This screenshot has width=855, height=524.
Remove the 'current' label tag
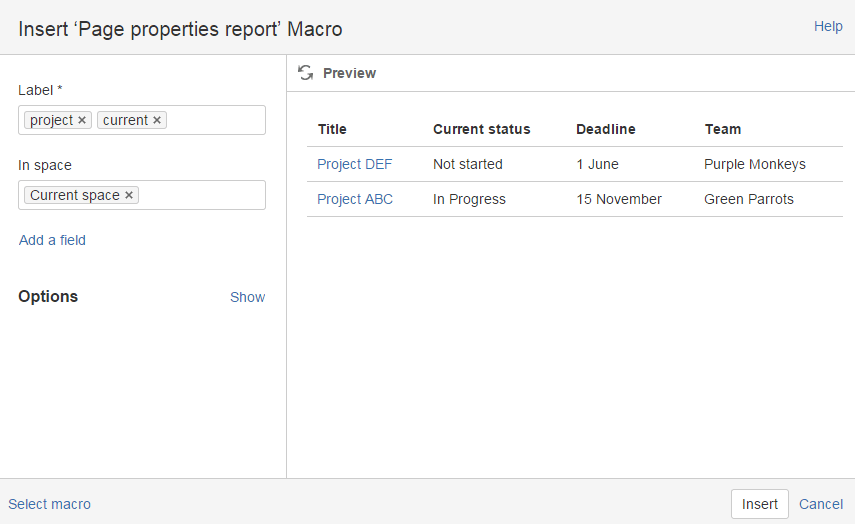pos(157,120)
